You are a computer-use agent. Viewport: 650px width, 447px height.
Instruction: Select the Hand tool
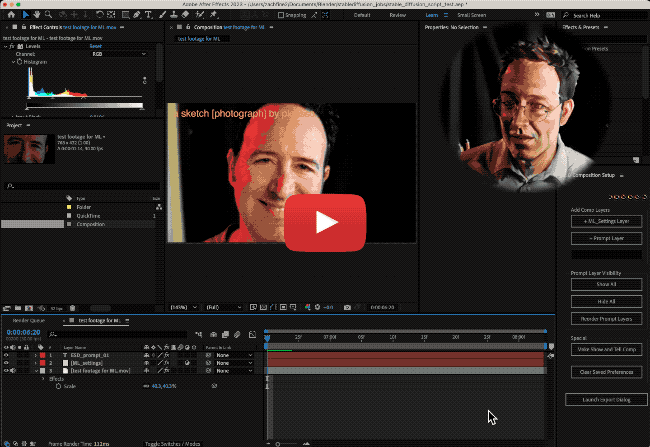point(37,15)
